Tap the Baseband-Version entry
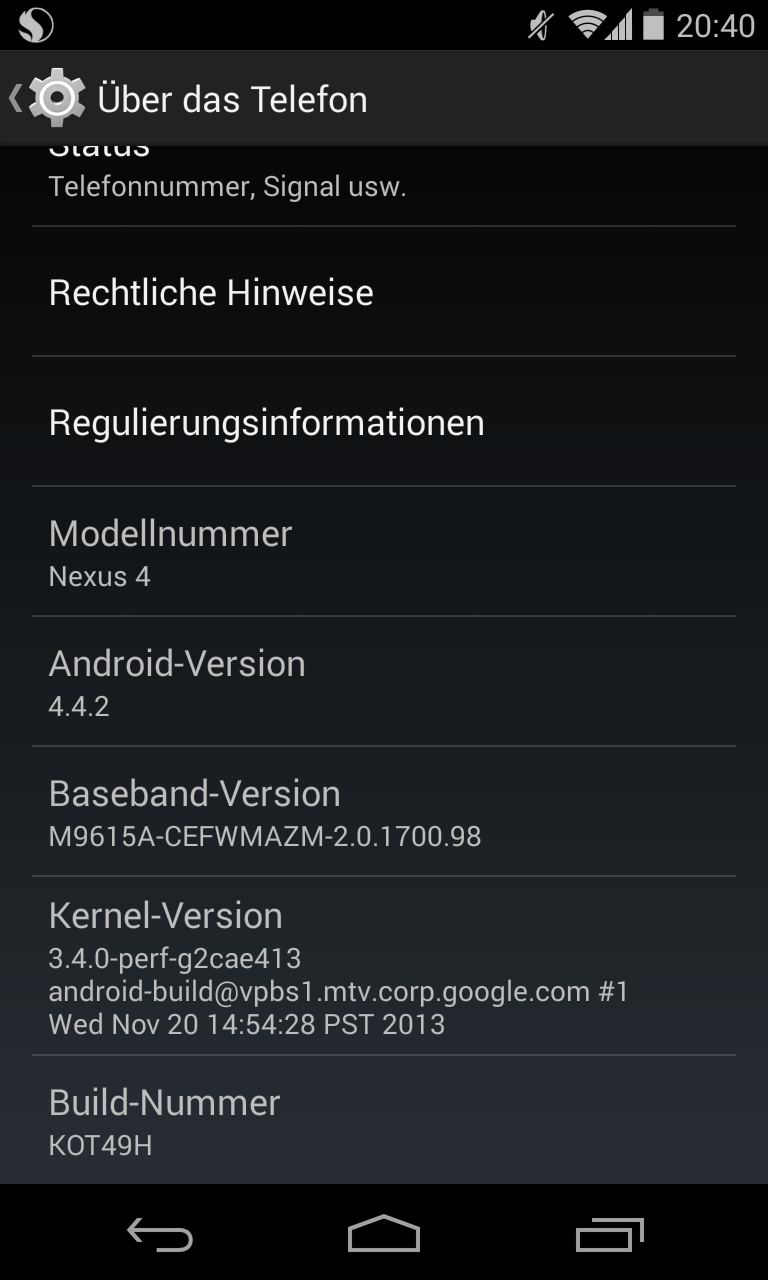Screen dimensions: 768x1280 point(384,812)
